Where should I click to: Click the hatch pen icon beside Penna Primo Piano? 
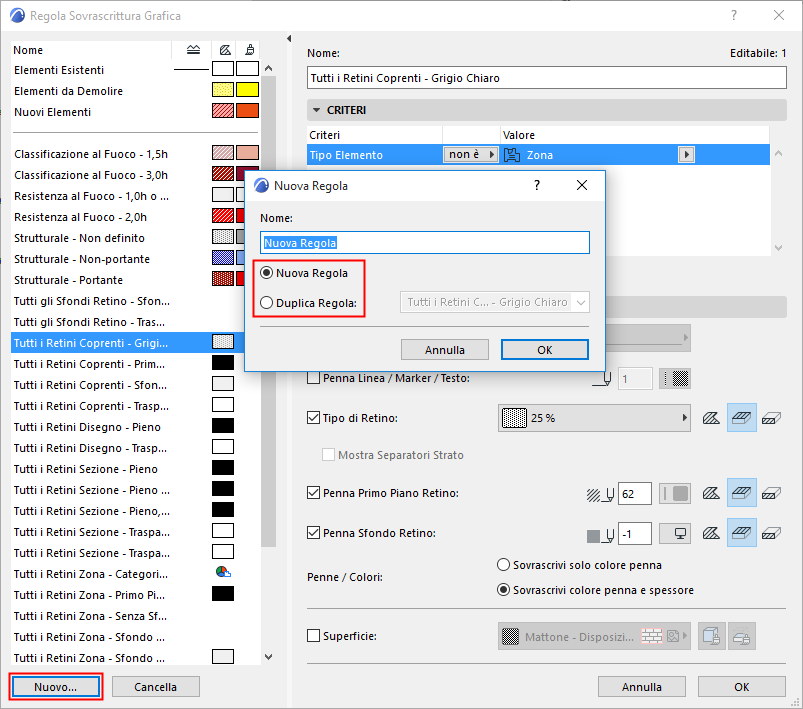pyautogui.click(x=600, y=494)
